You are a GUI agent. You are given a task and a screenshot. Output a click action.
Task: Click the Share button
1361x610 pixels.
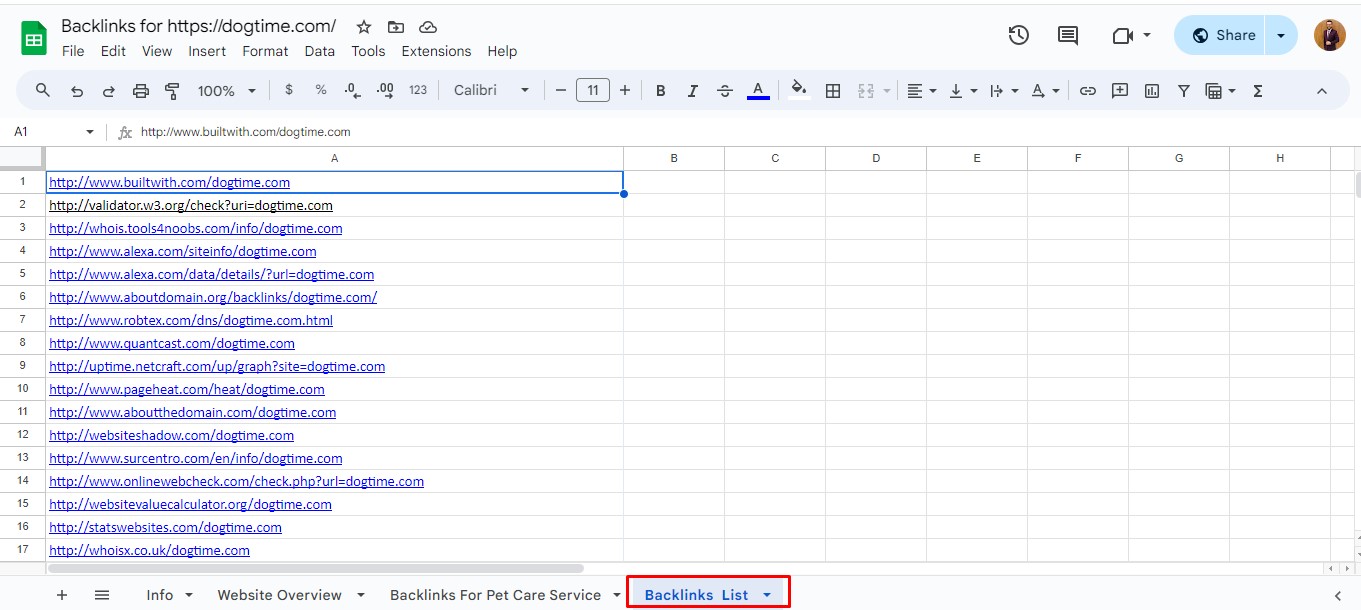1222,35
